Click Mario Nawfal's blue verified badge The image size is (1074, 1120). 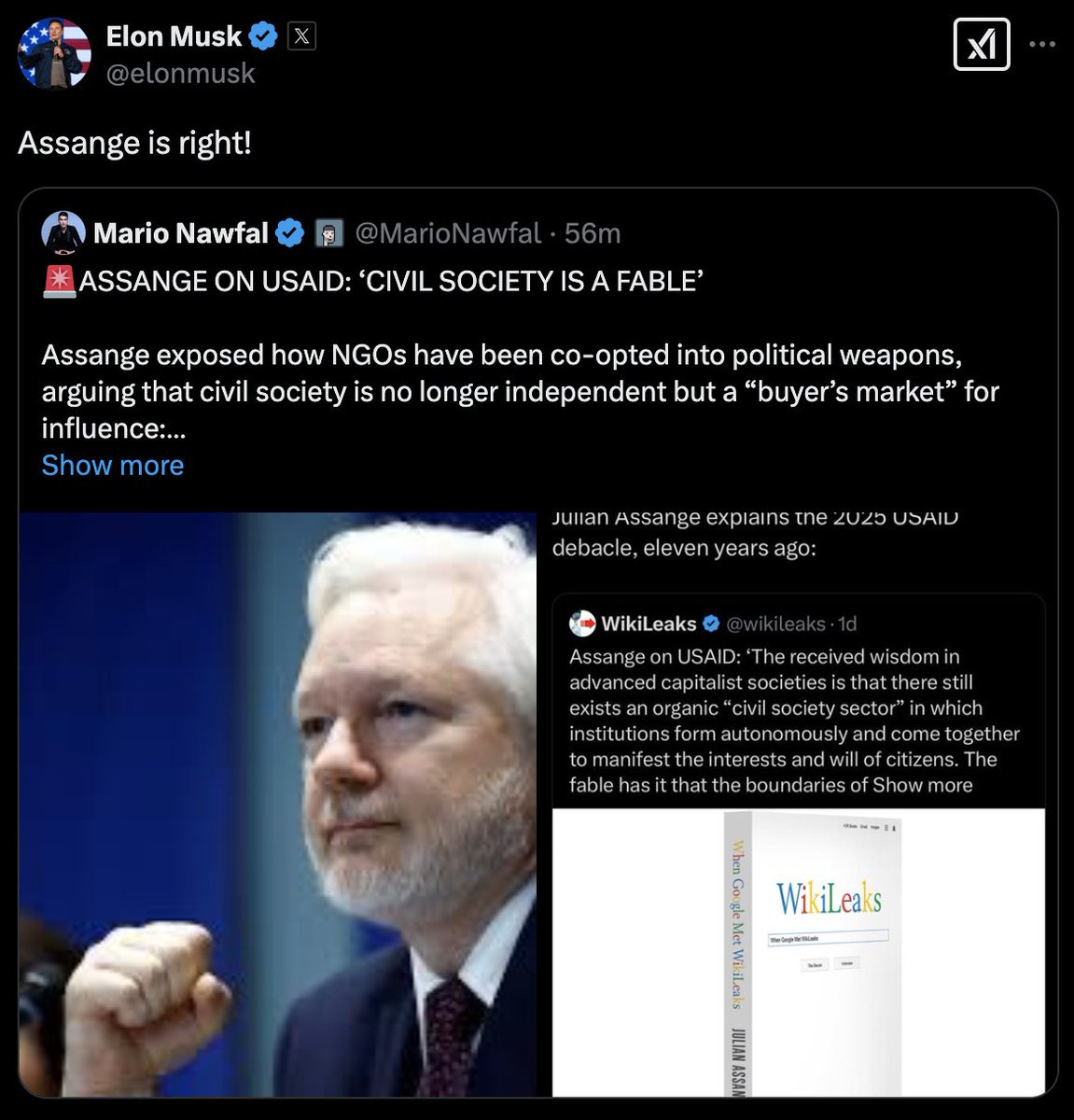(x=289, y=232)
